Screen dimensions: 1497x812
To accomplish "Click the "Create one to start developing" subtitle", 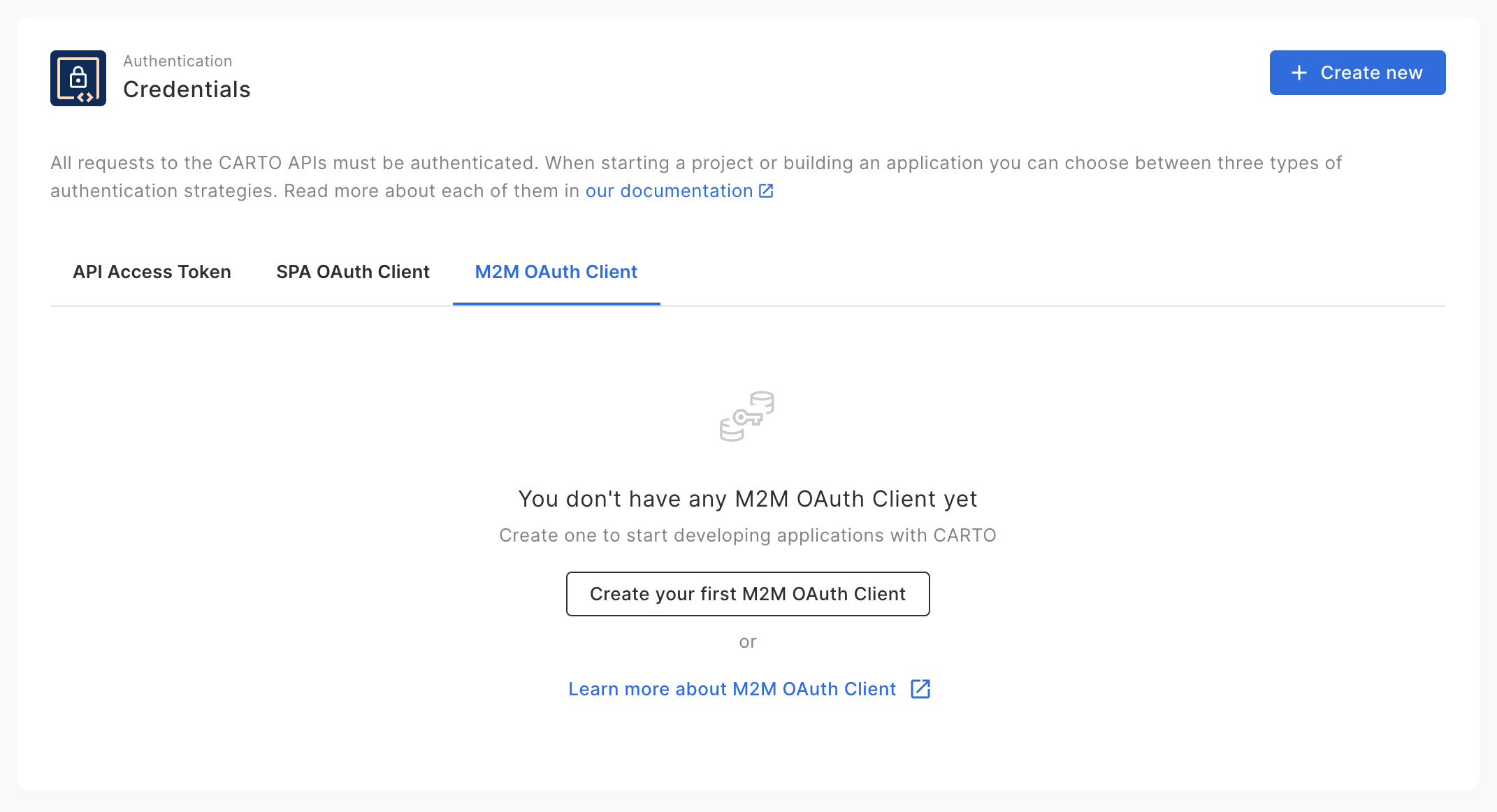I will [747, 535].
